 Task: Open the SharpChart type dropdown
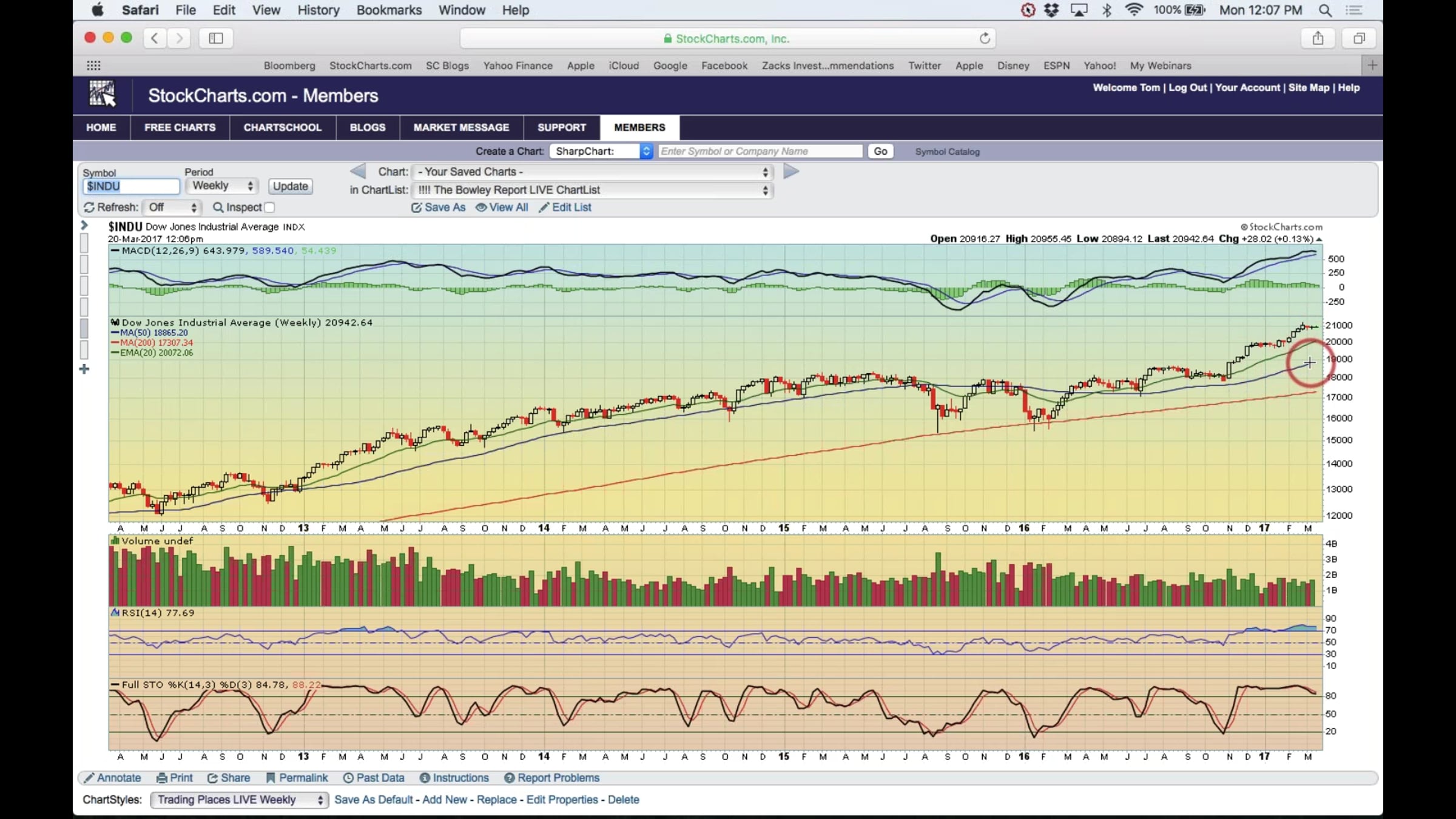(601, 151)
